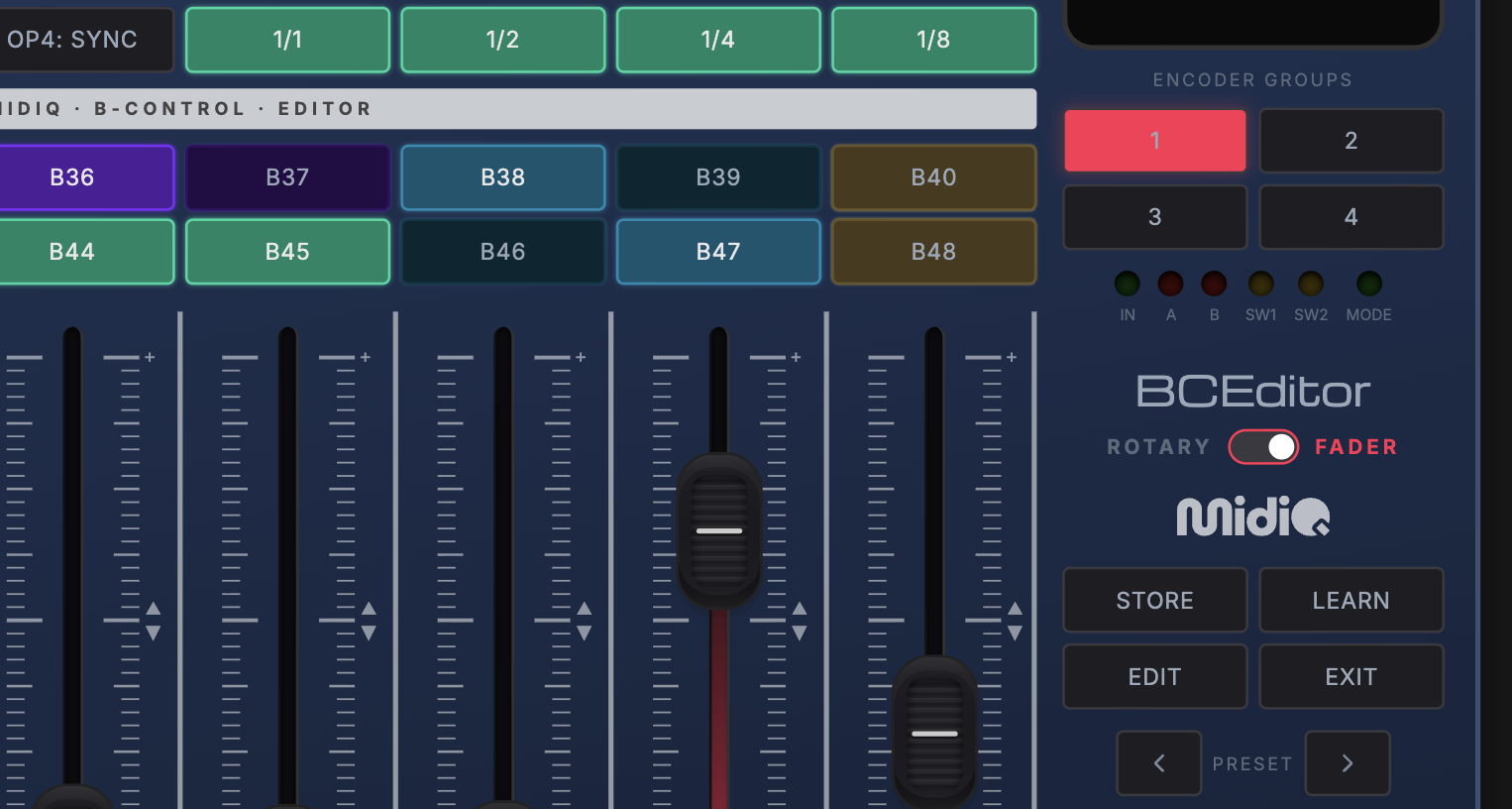
Task: Click the plus icon on the B46 fader
Action: [581, 357]
